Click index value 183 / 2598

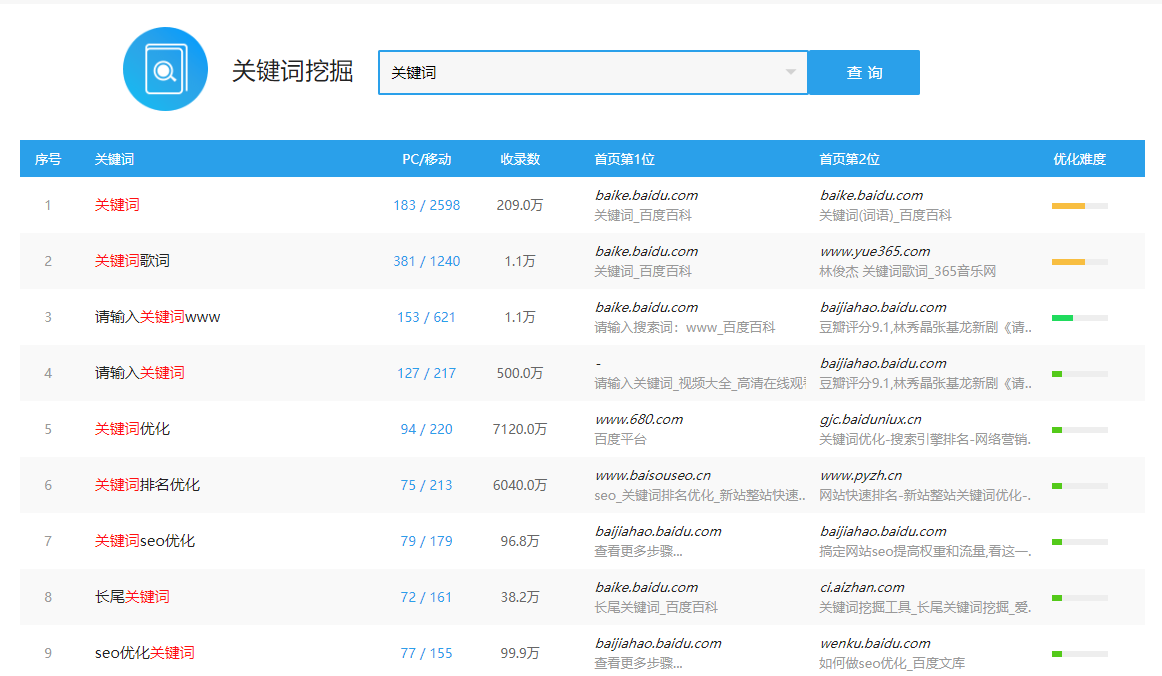point(427,205)
